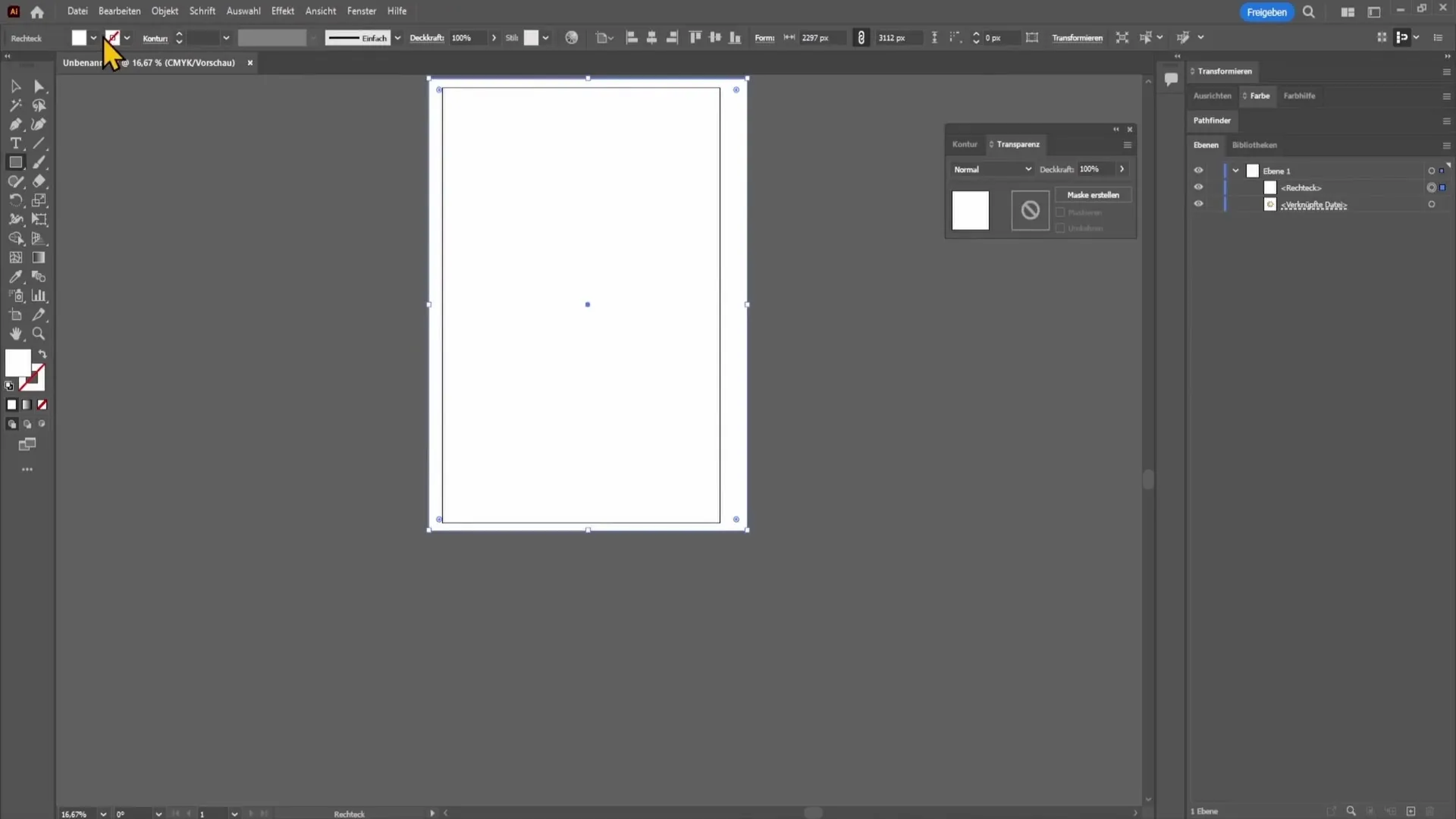Pick the Gradient tool
The image size is (1456, 819).
coord(39,258)
